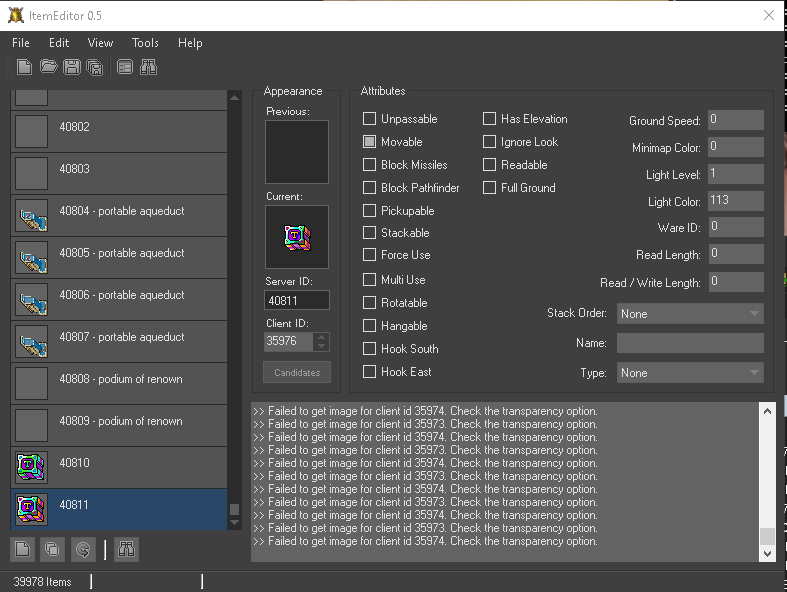Image resolution: width=787 pixels, height=592 pixels.
Task: Select row 40807 - portable aqueduct
Action: [119, 341]
